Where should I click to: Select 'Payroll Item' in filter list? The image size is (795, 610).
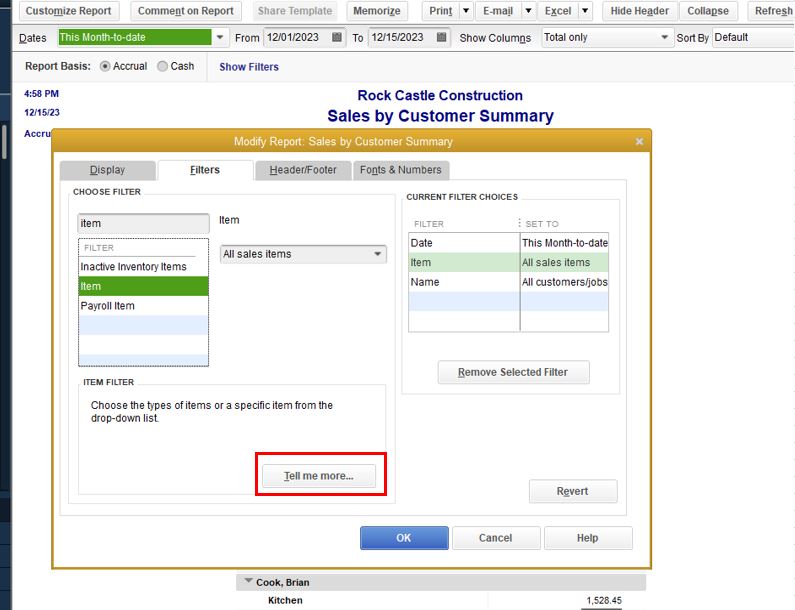(x=143, y=306)
